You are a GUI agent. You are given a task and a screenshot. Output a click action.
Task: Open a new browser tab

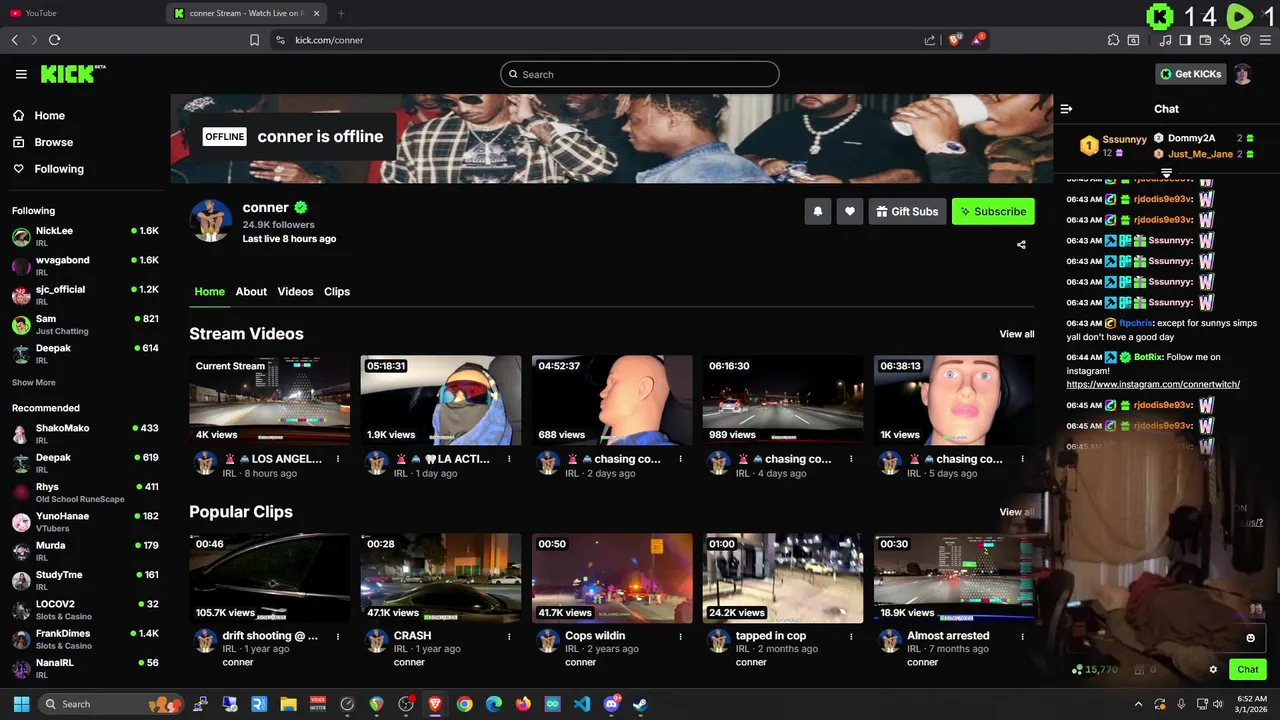point(341,13)
